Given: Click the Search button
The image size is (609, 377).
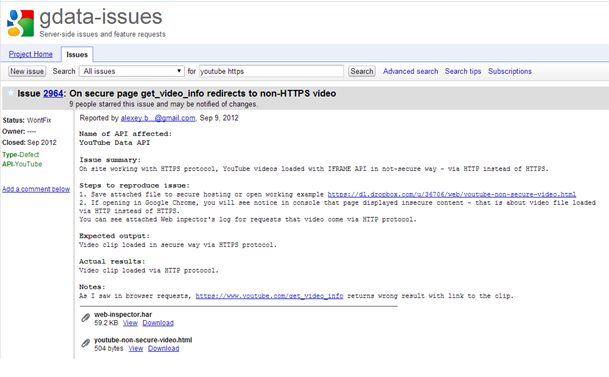Looking at the screenshot, I should (362, 71).
